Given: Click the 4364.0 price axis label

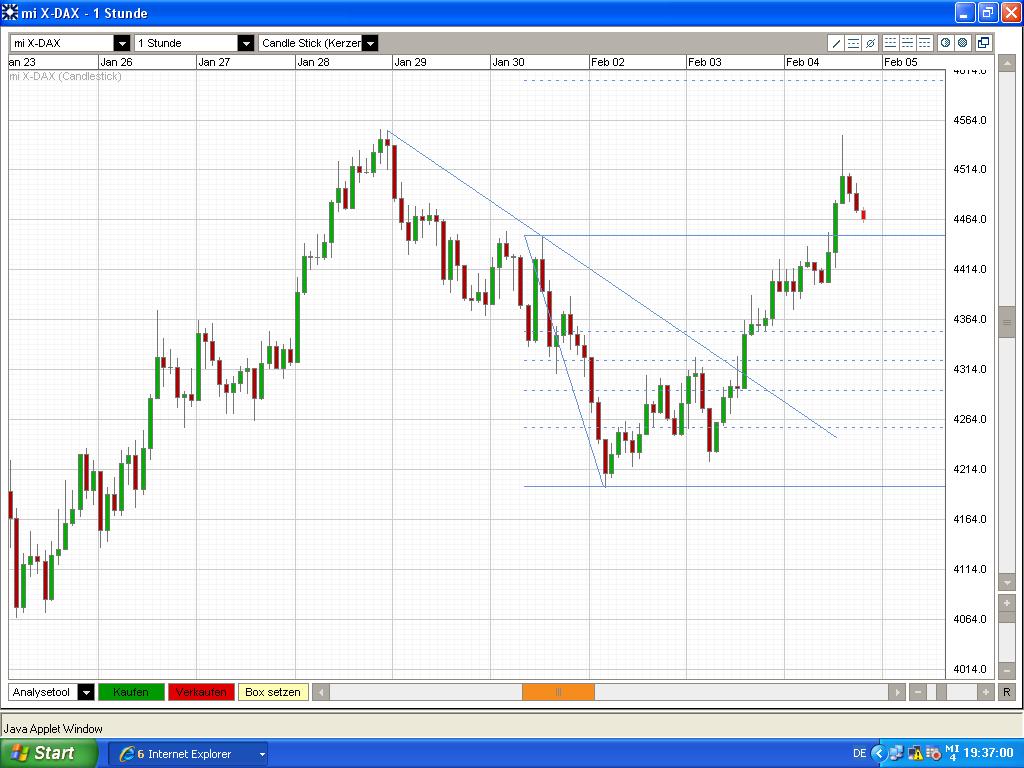Looking at the screenshot, I should [x=970, y=319].
